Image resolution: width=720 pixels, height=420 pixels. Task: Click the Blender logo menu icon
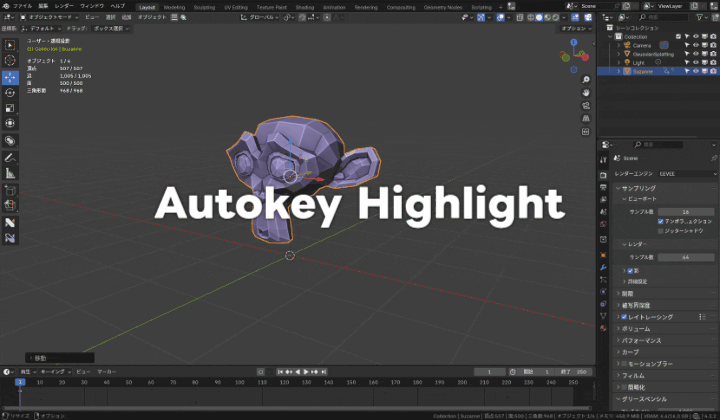pyautogui.click(x=6, y=6)
